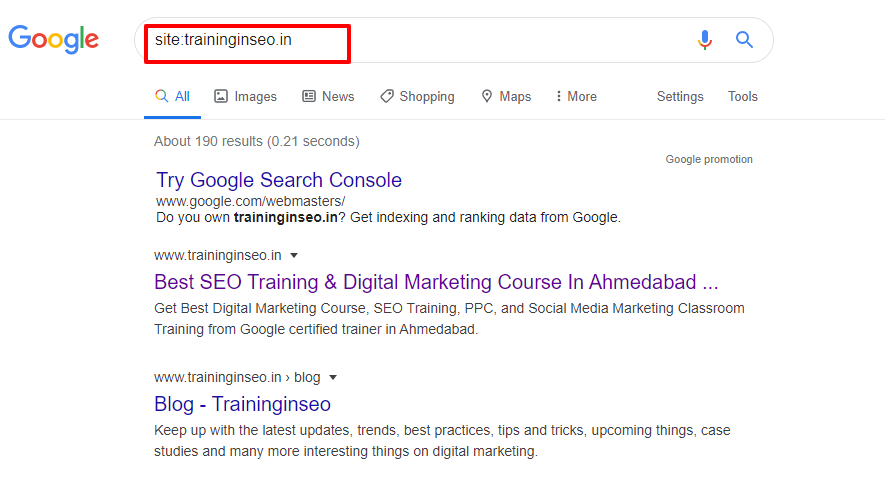
Task: Switch to the All results tab
Action: pyautogui.click(x=173, y=97)
